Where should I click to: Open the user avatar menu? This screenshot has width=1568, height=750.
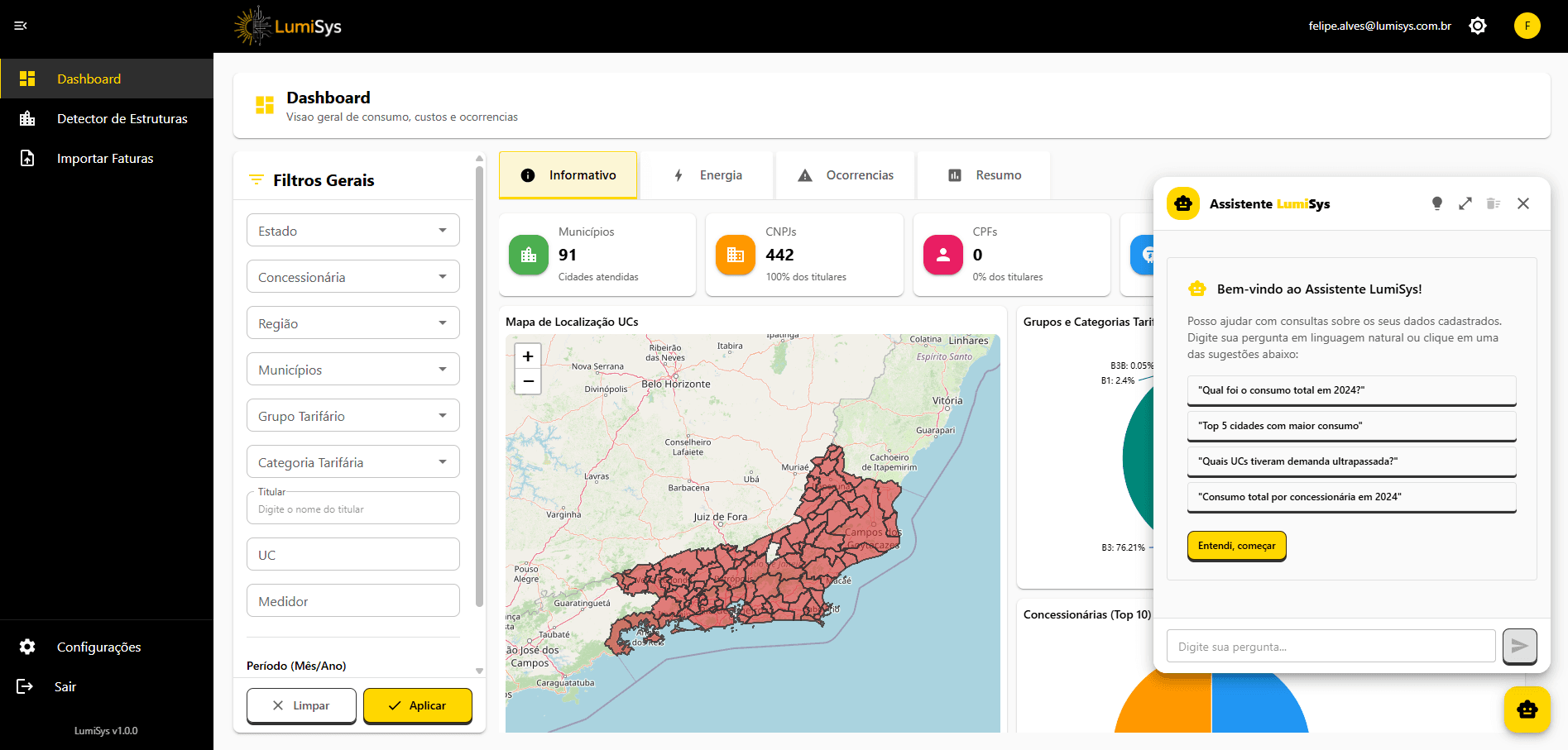point(1527,26)
